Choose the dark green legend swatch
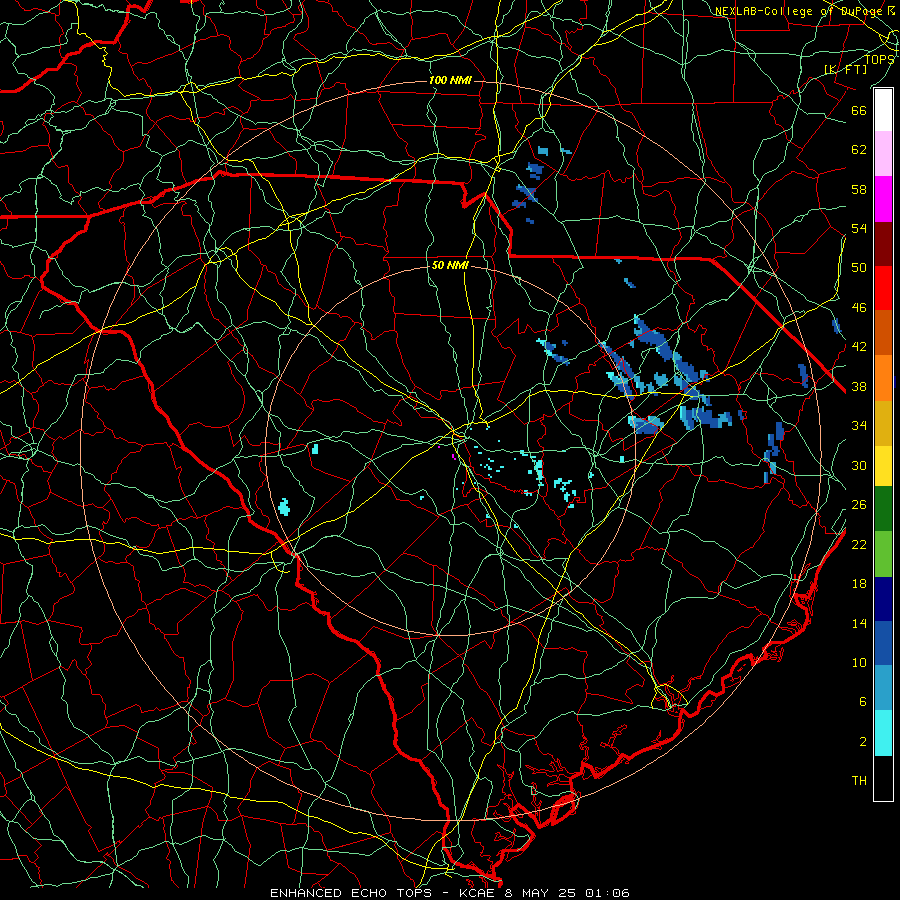Viewport: 900px width, 900px height. [883, 509]
